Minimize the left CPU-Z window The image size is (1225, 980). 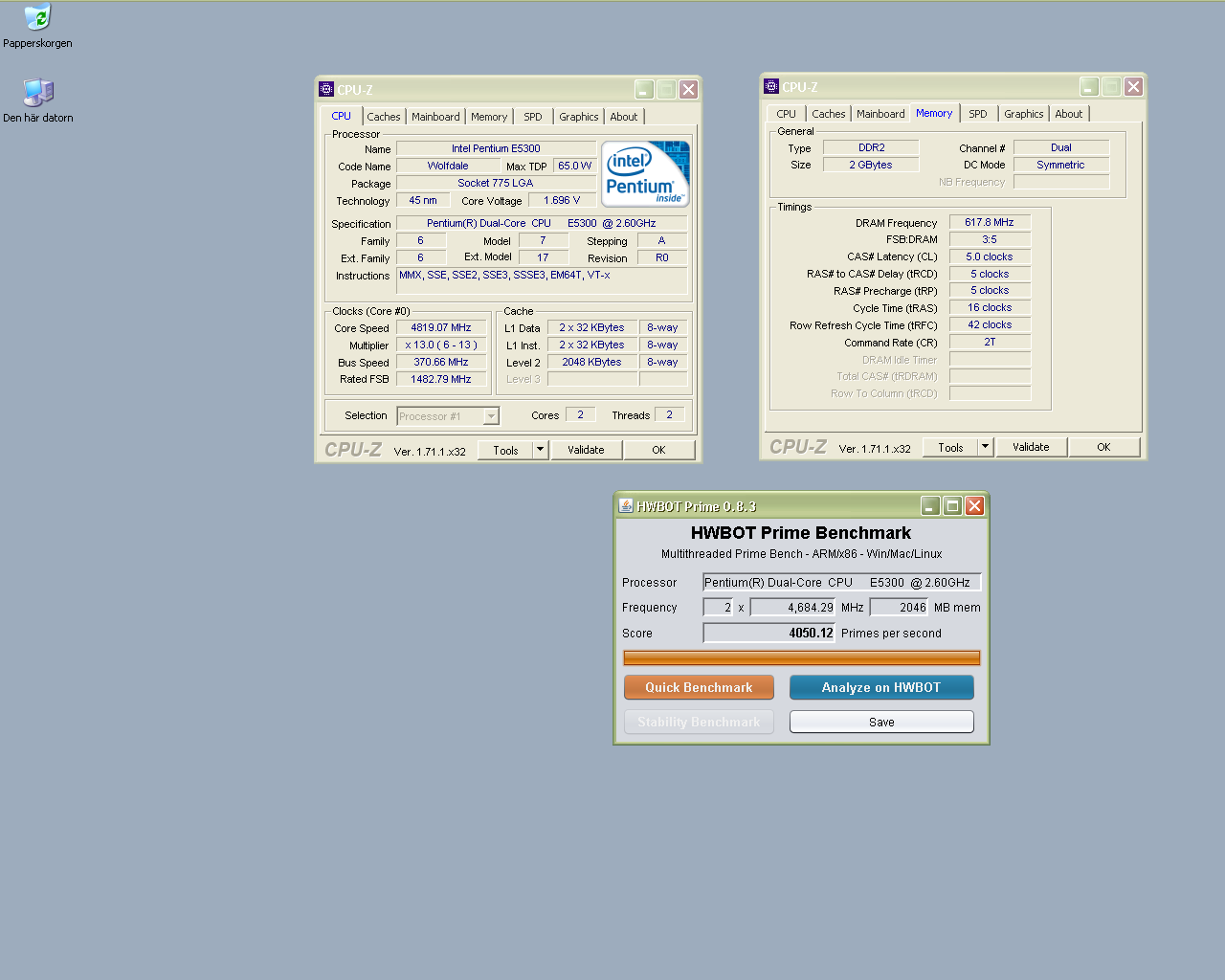644,89
